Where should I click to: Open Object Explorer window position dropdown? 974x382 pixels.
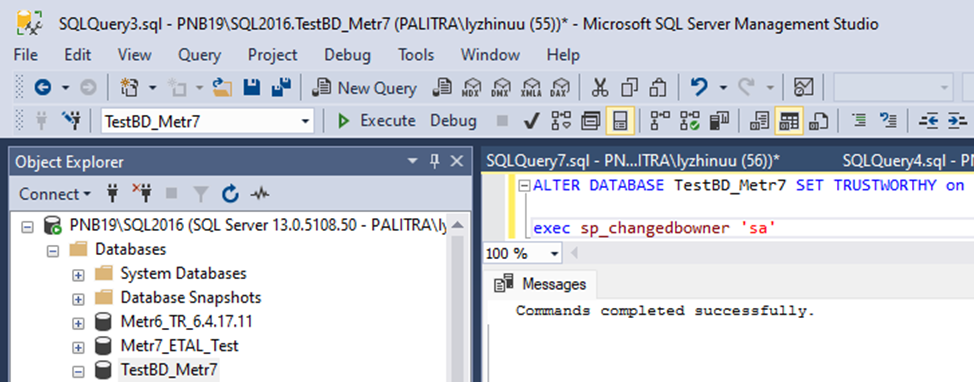coord(412,161)
